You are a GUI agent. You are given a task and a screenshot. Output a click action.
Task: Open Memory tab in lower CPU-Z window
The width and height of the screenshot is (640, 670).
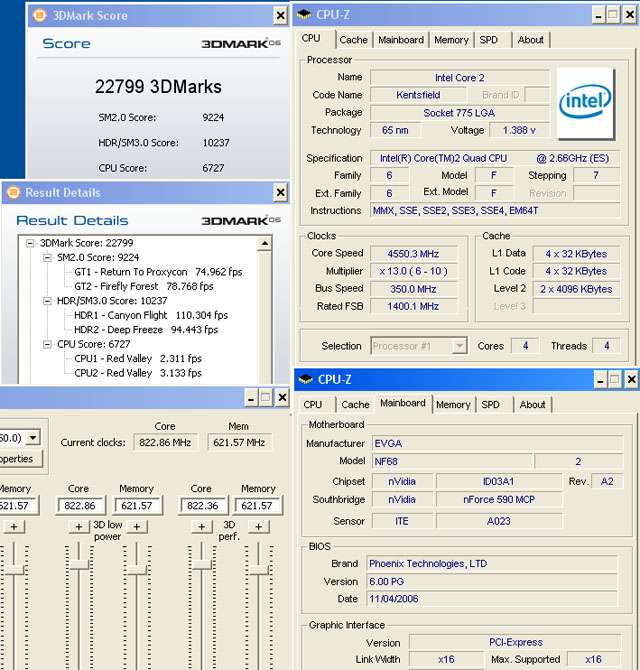tap(453, 404)
